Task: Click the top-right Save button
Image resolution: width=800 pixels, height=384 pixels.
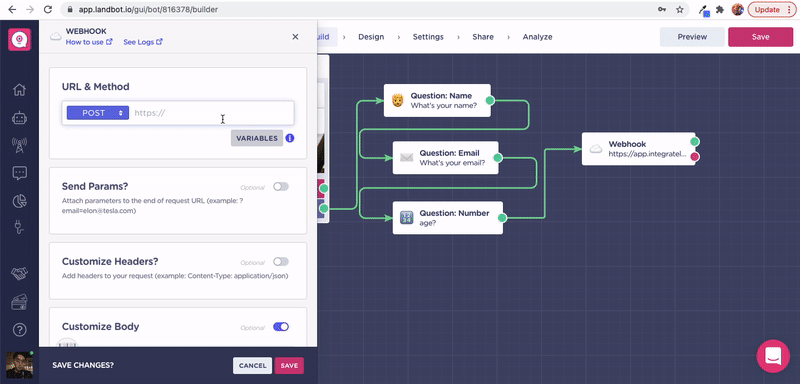Action: pos(760,37)
